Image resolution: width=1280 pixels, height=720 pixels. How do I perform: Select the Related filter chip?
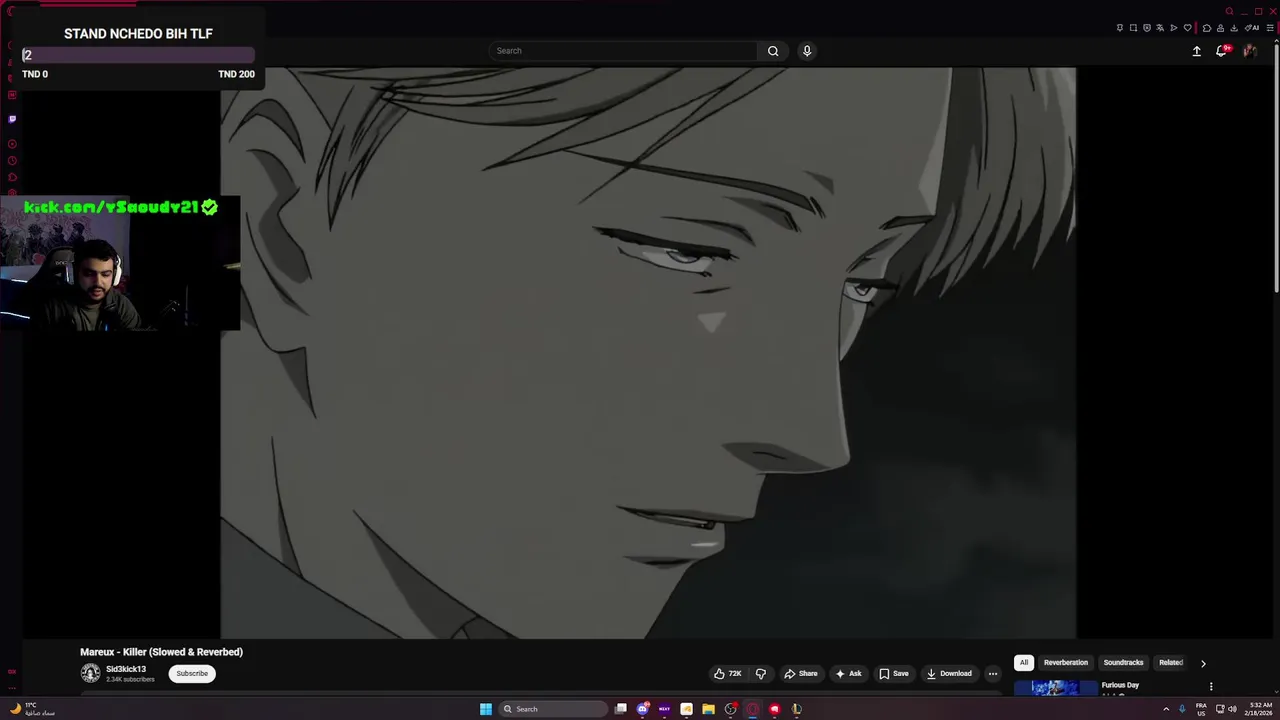point(1171,663)
